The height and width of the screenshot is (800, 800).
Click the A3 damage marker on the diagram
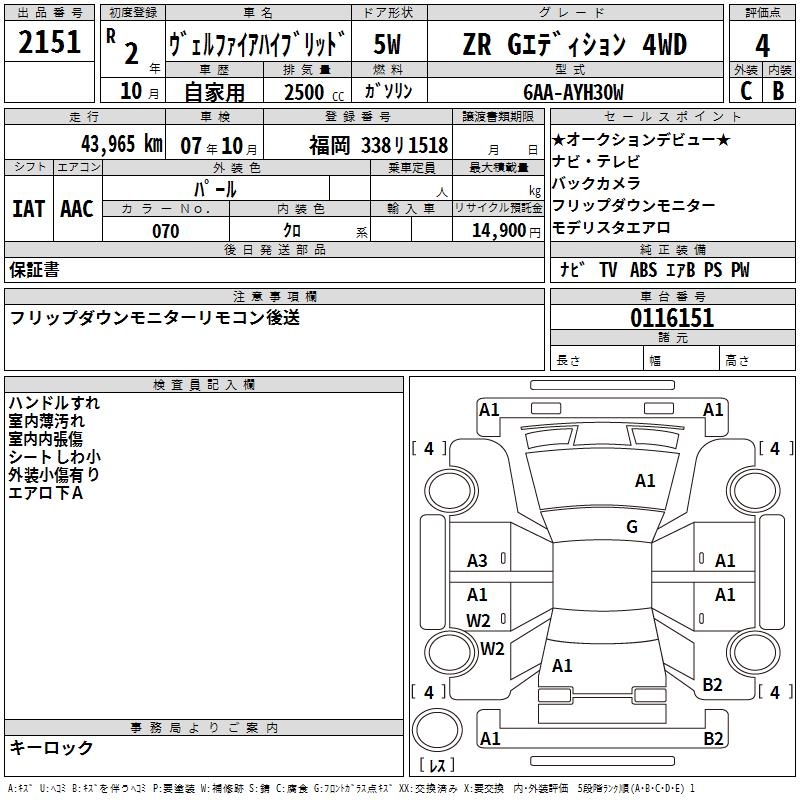478,561
